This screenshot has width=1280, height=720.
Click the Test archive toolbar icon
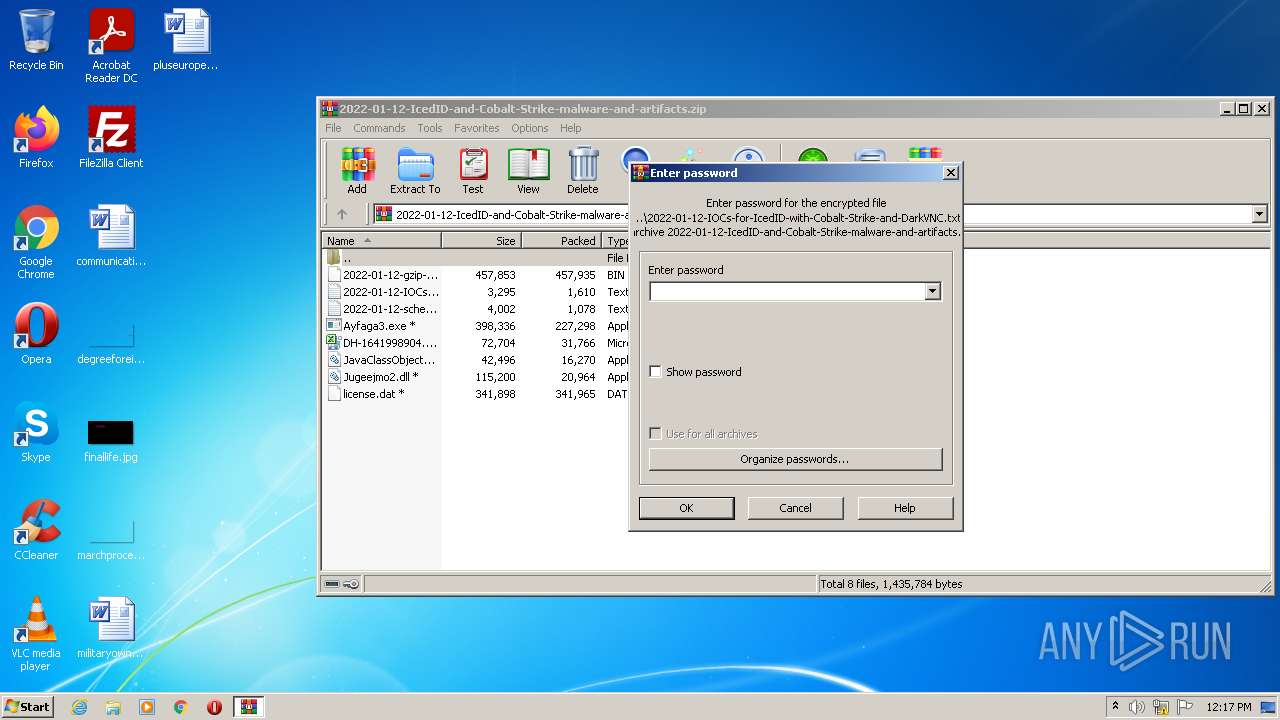coord(473,170)
